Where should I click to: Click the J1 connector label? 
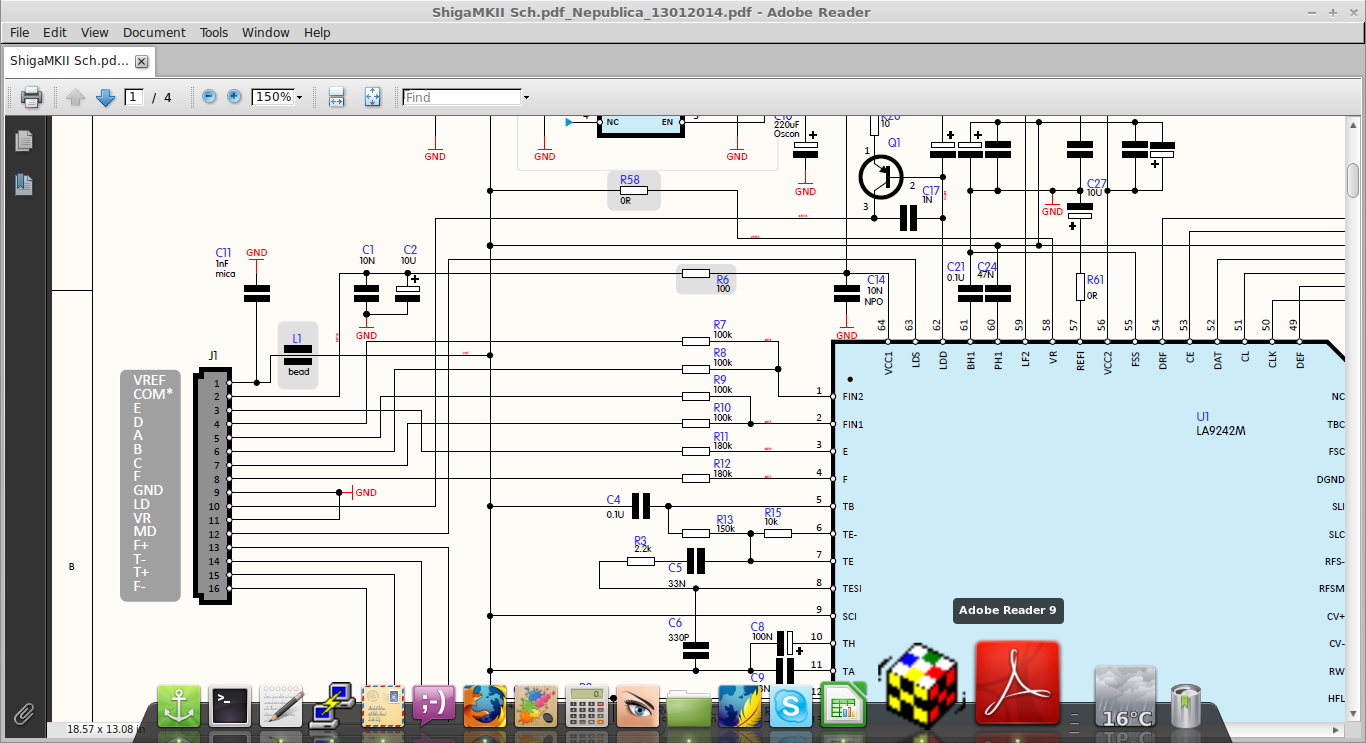213,355
